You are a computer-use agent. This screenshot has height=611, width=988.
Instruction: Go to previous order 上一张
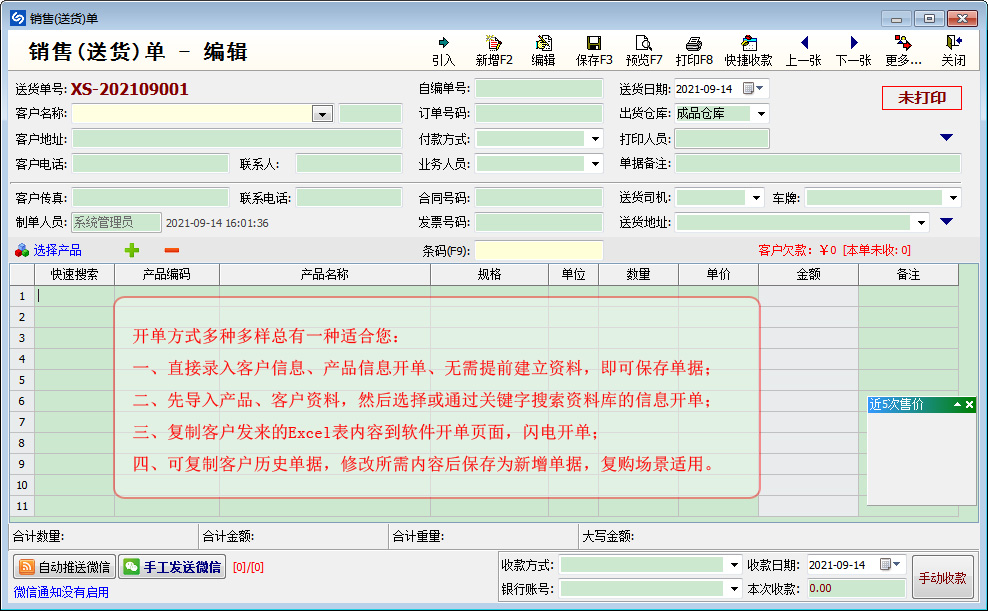click(x=803, y=51)
